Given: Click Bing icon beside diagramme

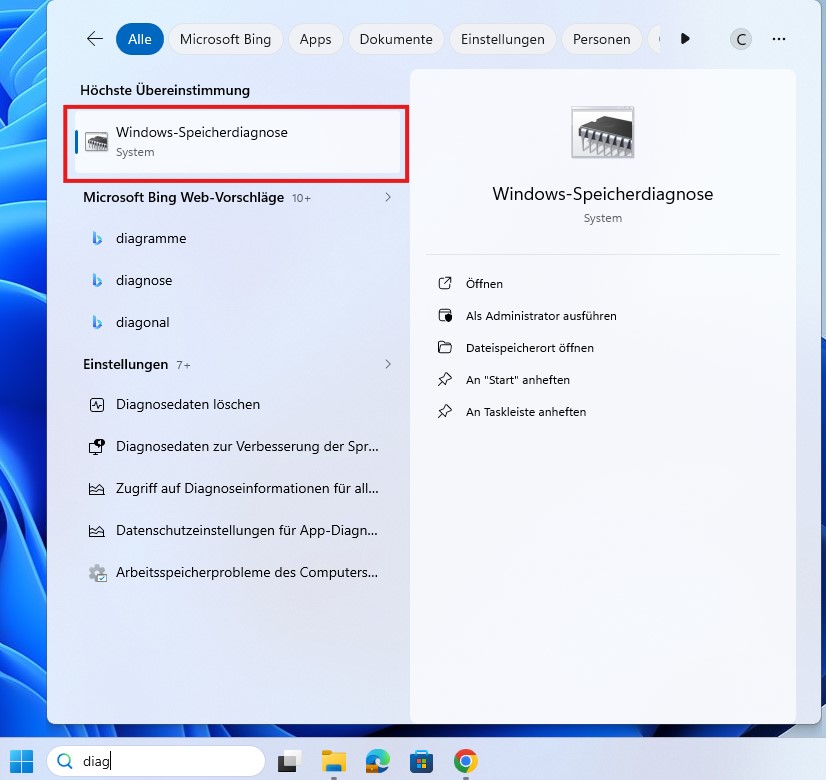Looking at the screenshot, I should click(x=97, y=239).
